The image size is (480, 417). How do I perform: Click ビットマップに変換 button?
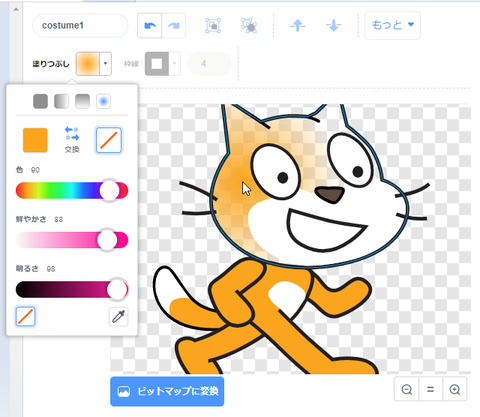click(x=167, y=391)
